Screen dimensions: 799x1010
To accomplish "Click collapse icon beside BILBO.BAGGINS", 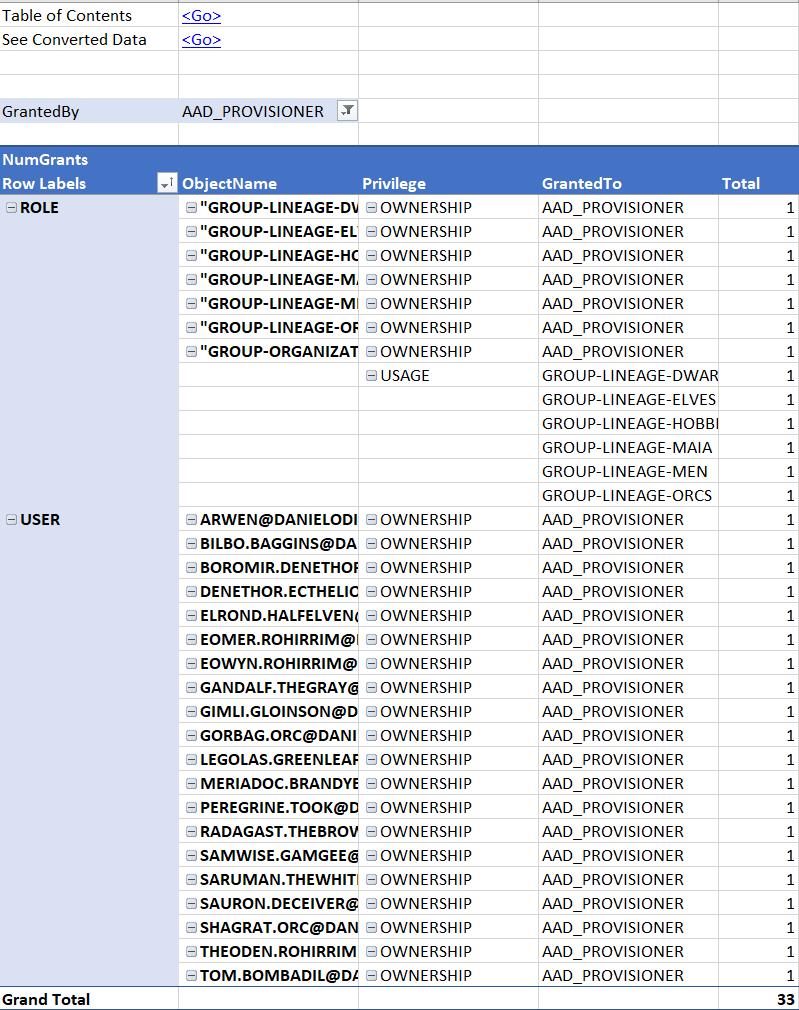I will click(191, 544).
